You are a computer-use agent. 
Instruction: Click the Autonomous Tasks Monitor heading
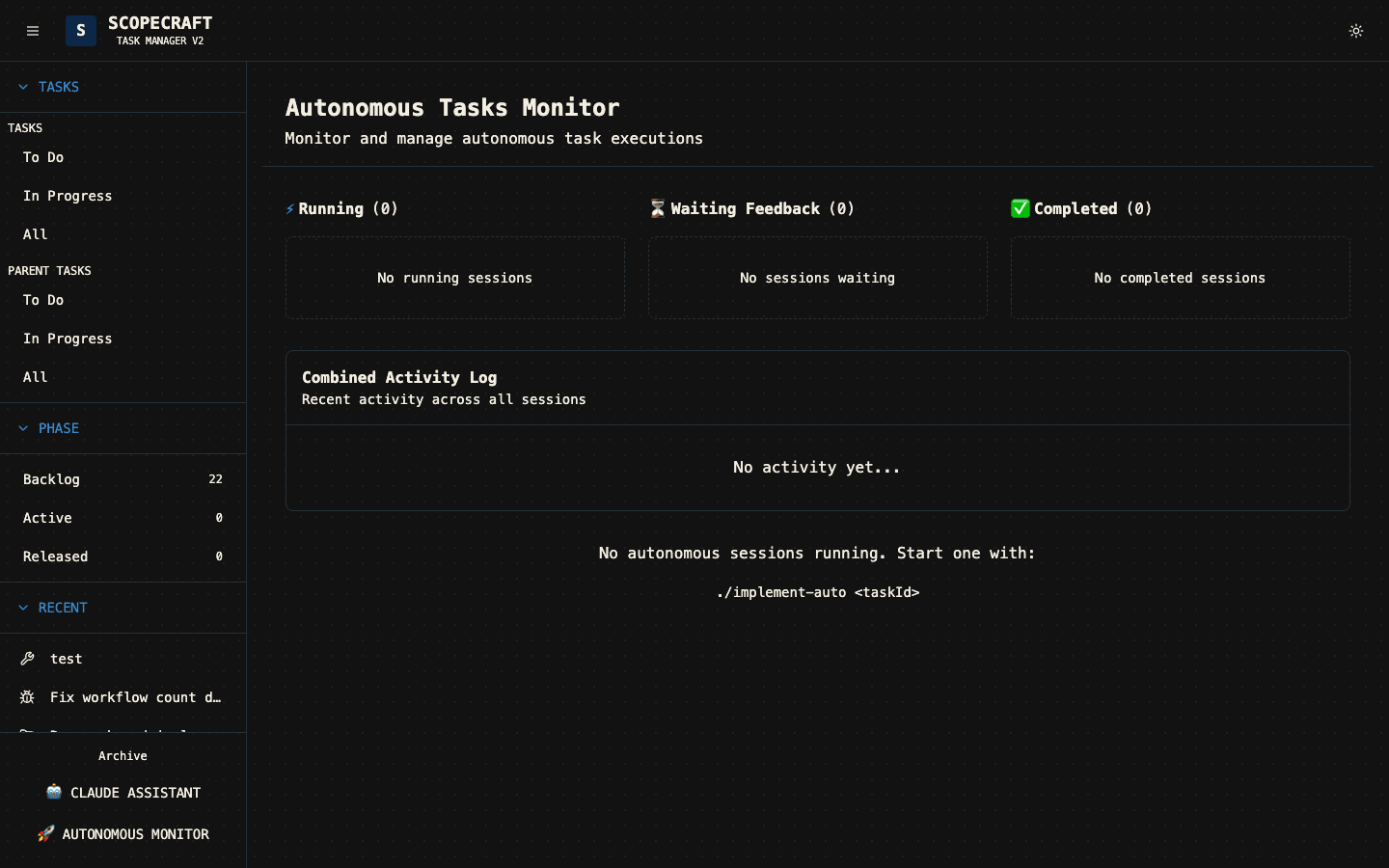[x=452, y=107]
